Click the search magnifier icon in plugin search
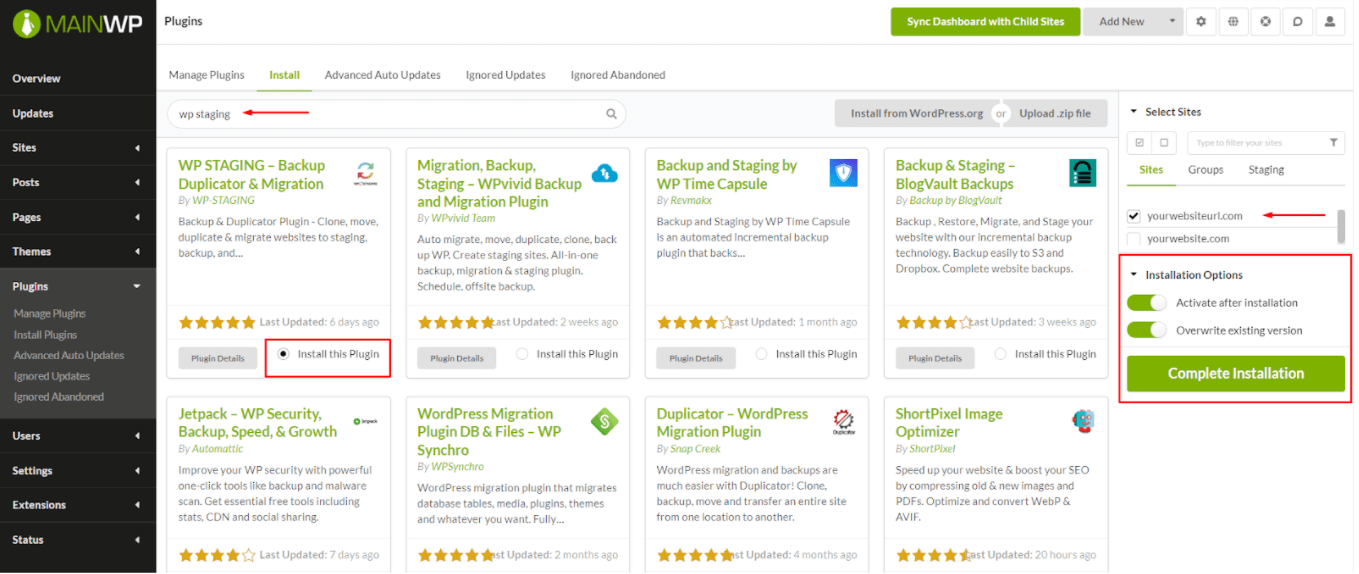Viewport: 1359px width, 574px height. click(611, 114)
